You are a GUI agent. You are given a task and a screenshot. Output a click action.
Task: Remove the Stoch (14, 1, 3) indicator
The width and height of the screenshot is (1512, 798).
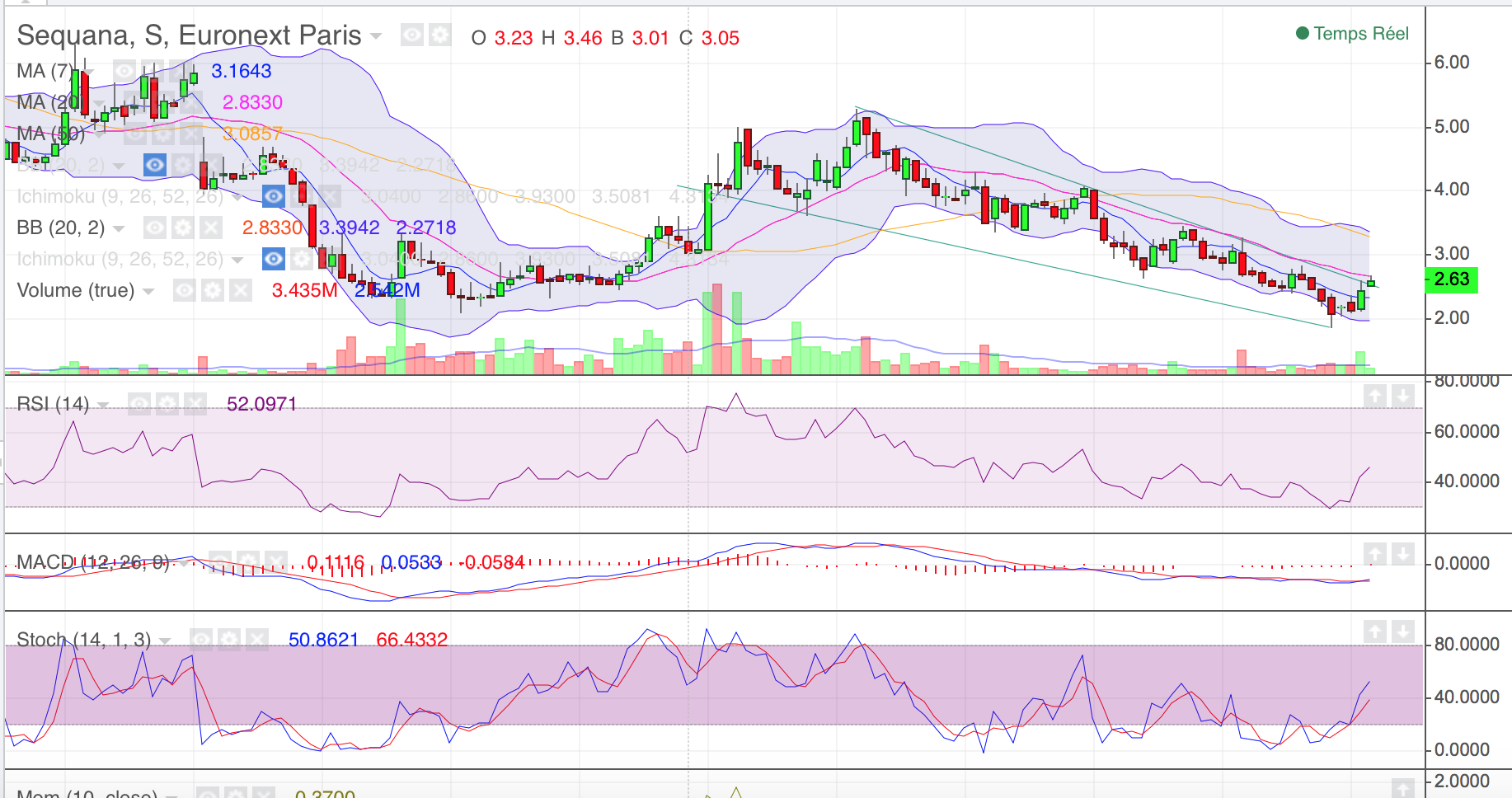click(257, 640)
